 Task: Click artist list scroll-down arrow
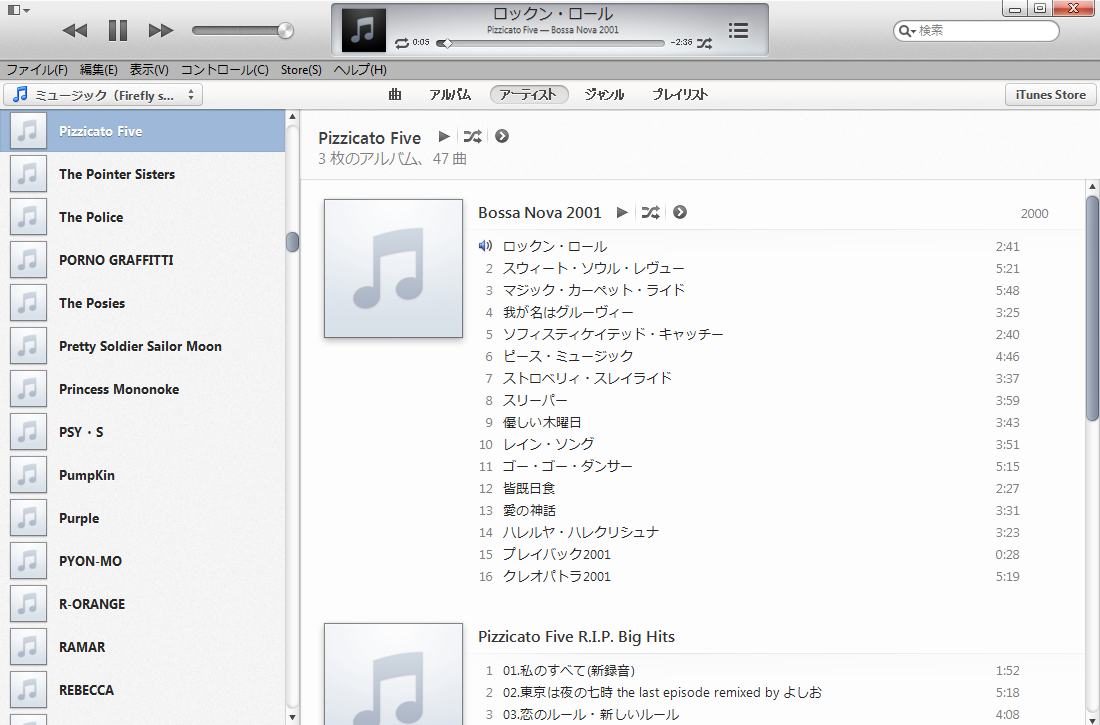[x=293, y=716]
